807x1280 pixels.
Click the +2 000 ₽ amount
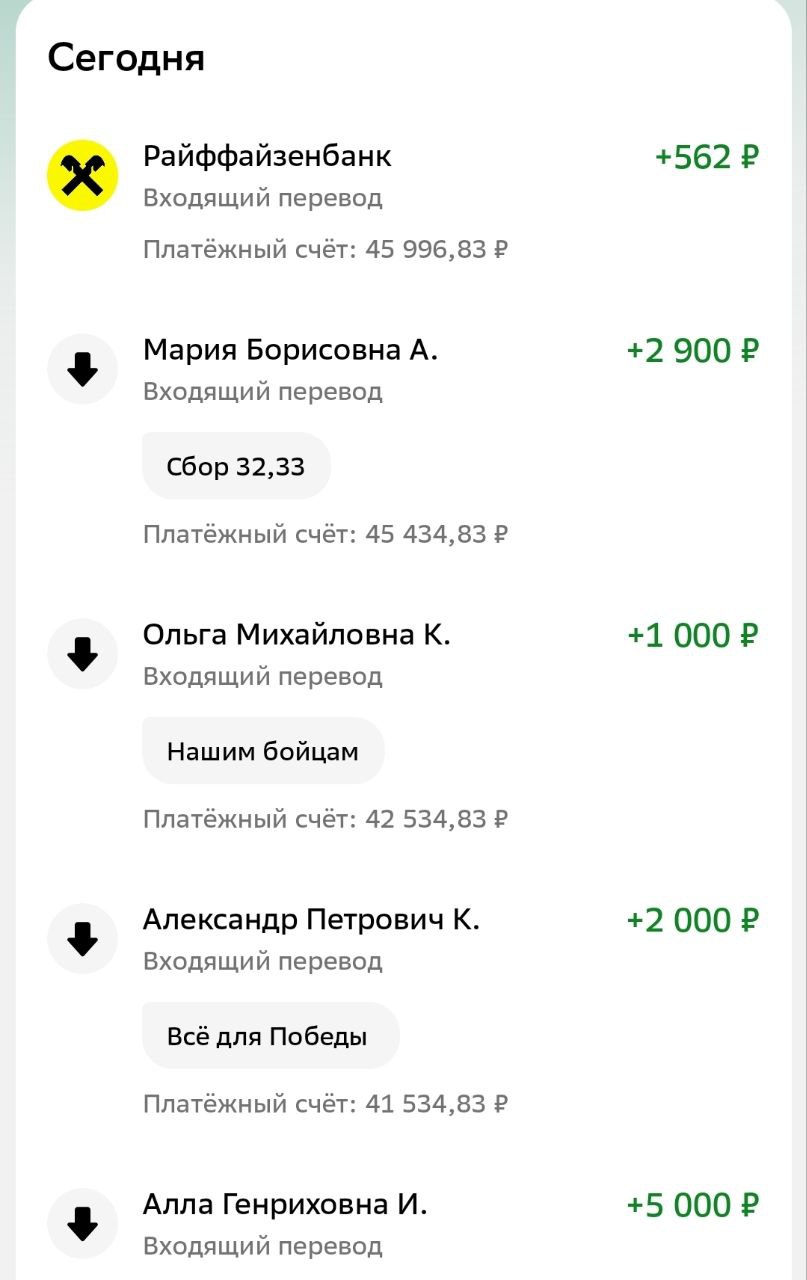point(693,921)
